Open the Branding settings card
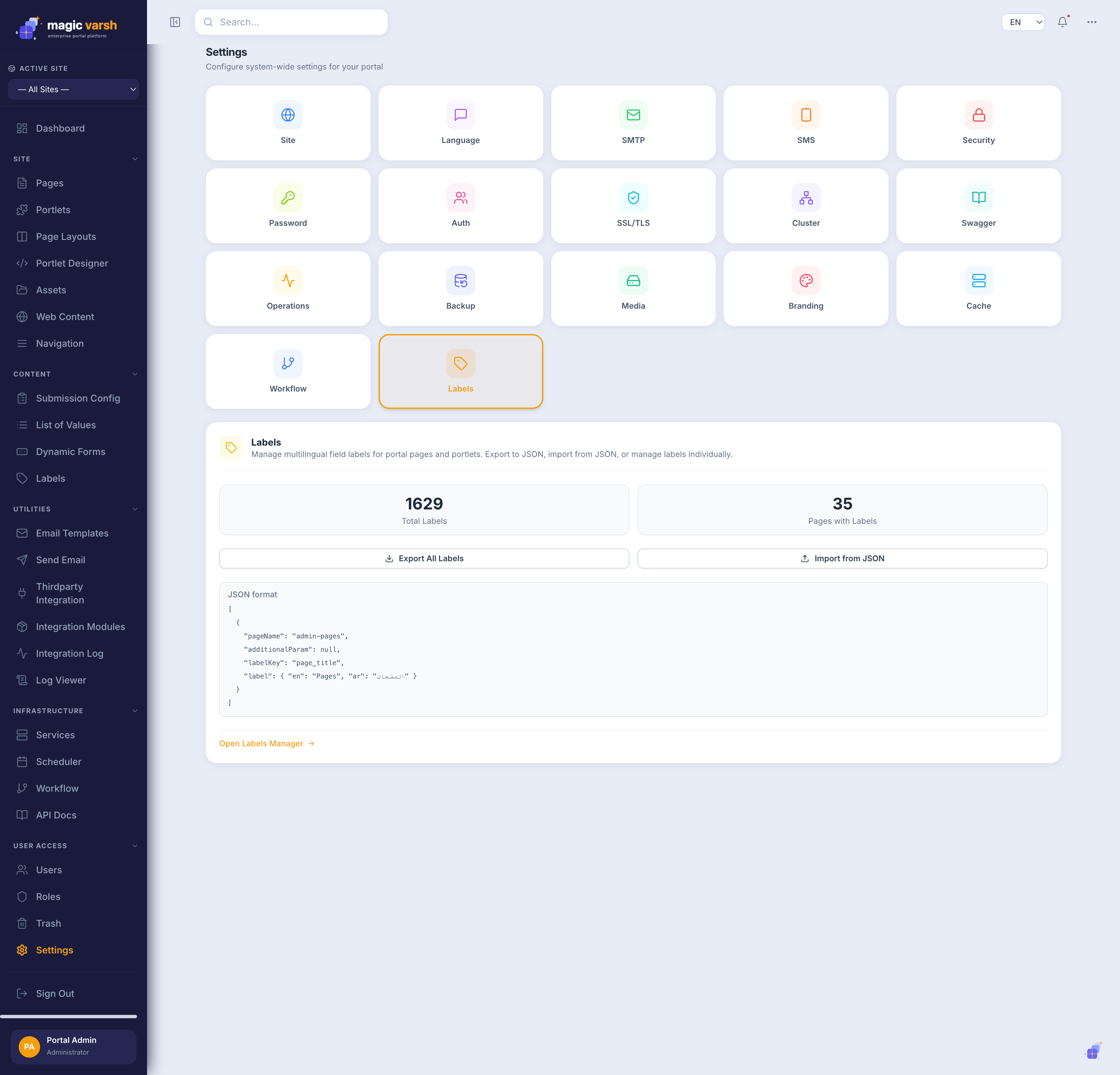This screenshot has height=1075, width=1120. [x=806, y=288]
